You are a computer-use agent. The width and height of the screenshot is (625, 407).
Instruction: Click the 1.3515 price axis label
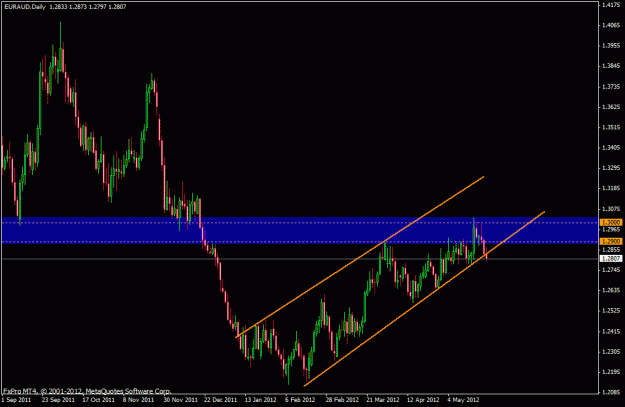[x=611, y=127]
